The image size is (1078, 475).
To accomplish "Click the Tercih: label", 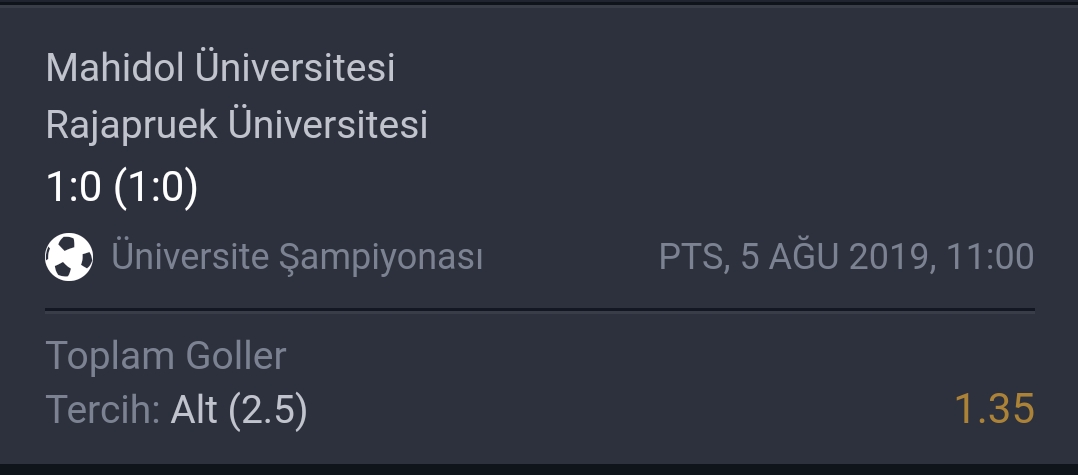I will point(103,410).
